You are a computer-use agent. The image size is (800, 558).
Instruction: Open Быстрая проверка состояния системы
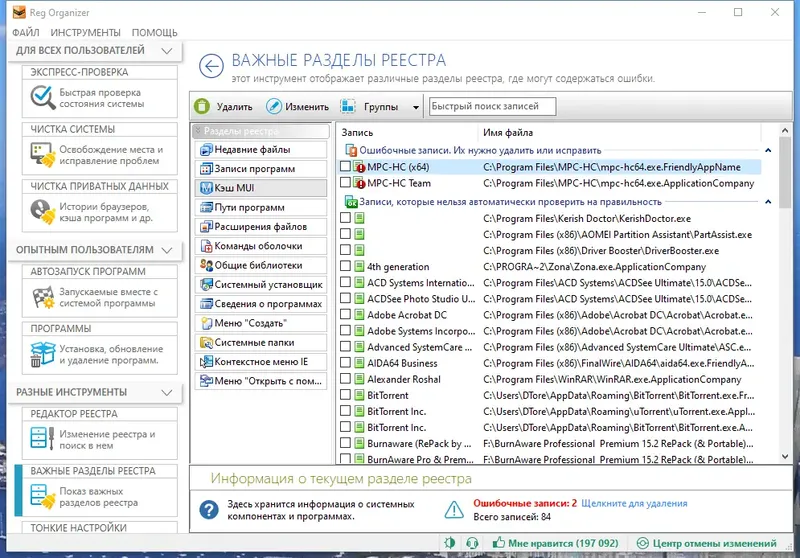100,98
